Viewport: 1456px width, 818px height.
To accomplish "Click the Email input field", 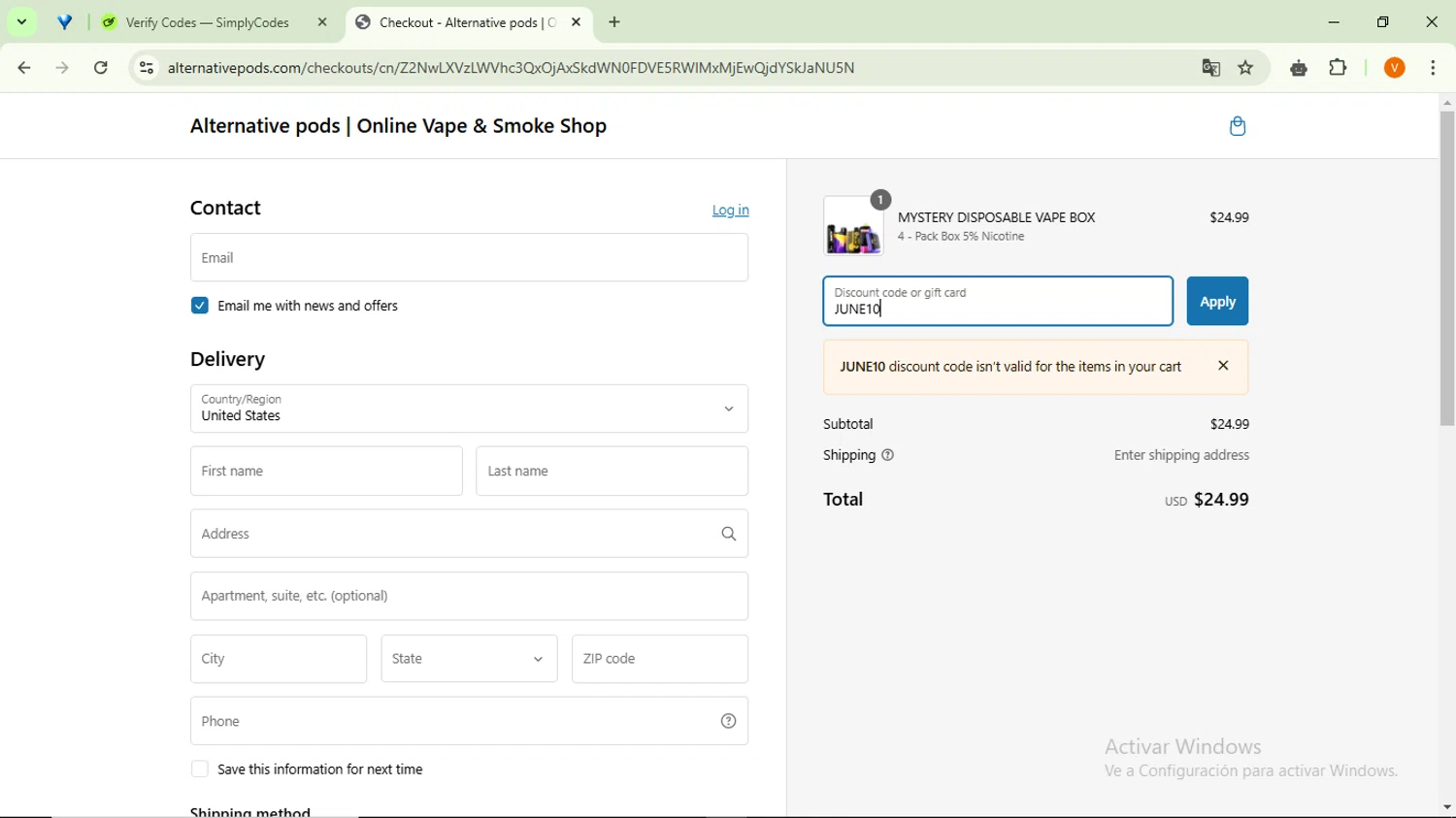I will click(469, 258).
